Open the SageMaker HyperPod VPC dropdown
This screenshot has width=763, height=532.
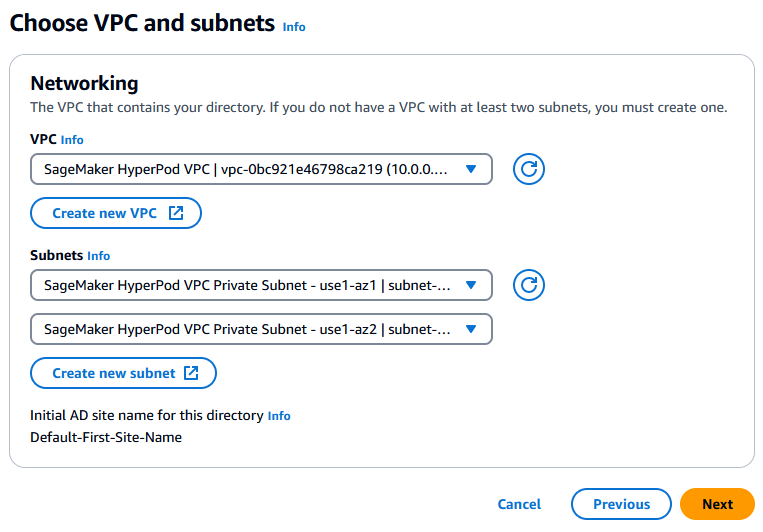click(x=250, y=170)
